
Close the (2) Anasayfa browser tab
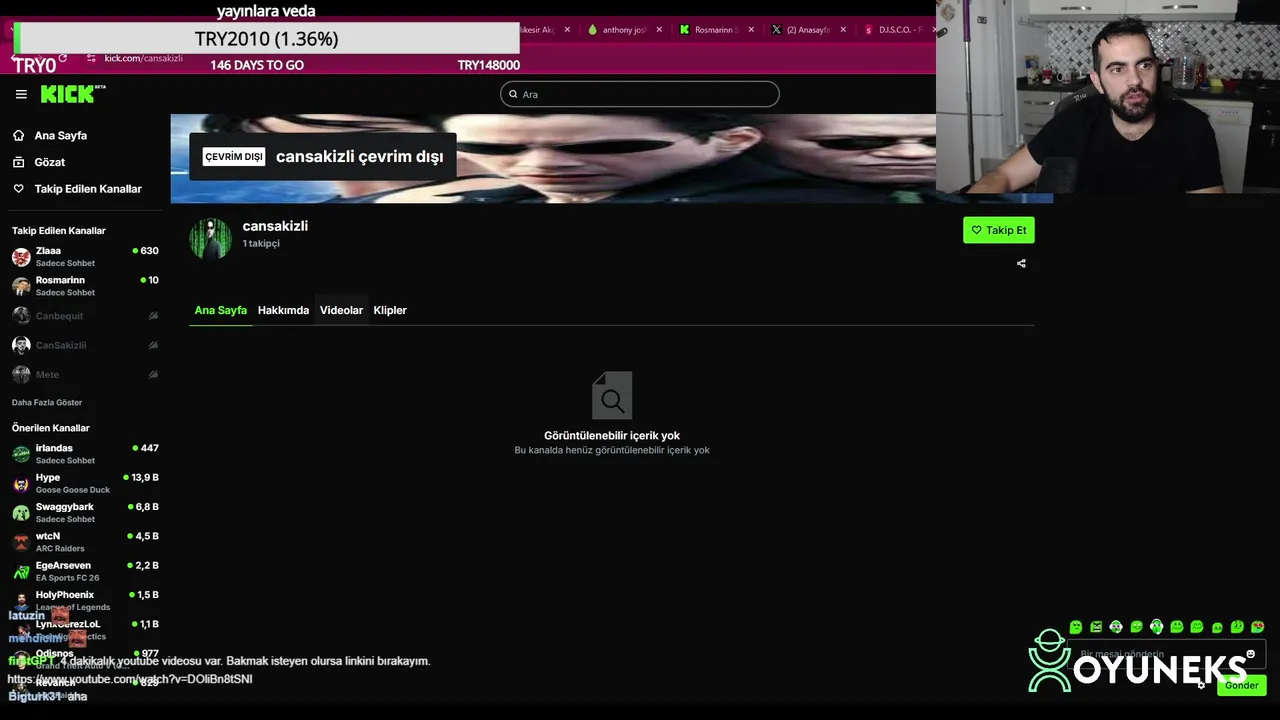point(843,30)
